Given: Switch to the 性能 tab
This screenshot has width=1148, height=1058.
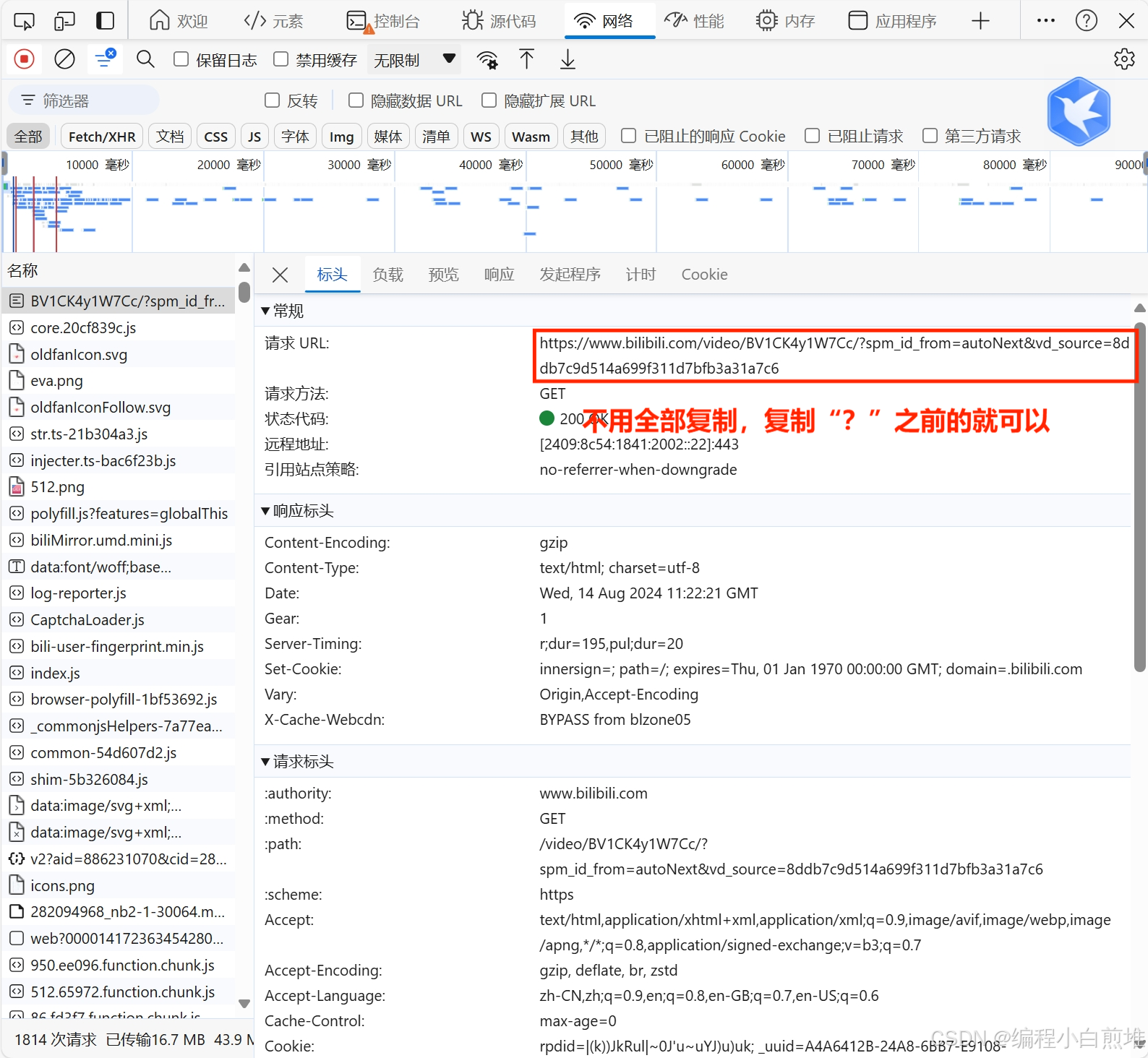Looking at the screenshot, I should [x=694, y=21].
